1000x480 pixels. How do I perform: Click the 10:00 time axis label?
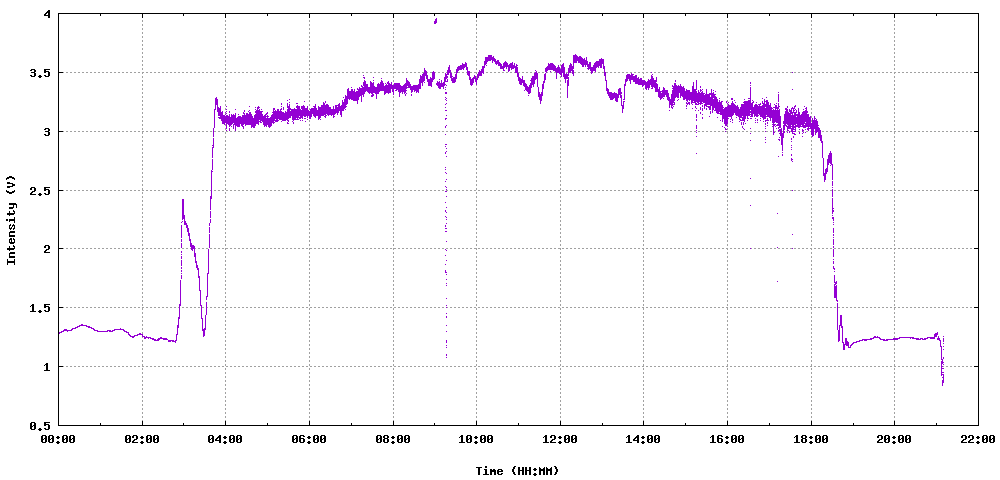coord(476,439)
